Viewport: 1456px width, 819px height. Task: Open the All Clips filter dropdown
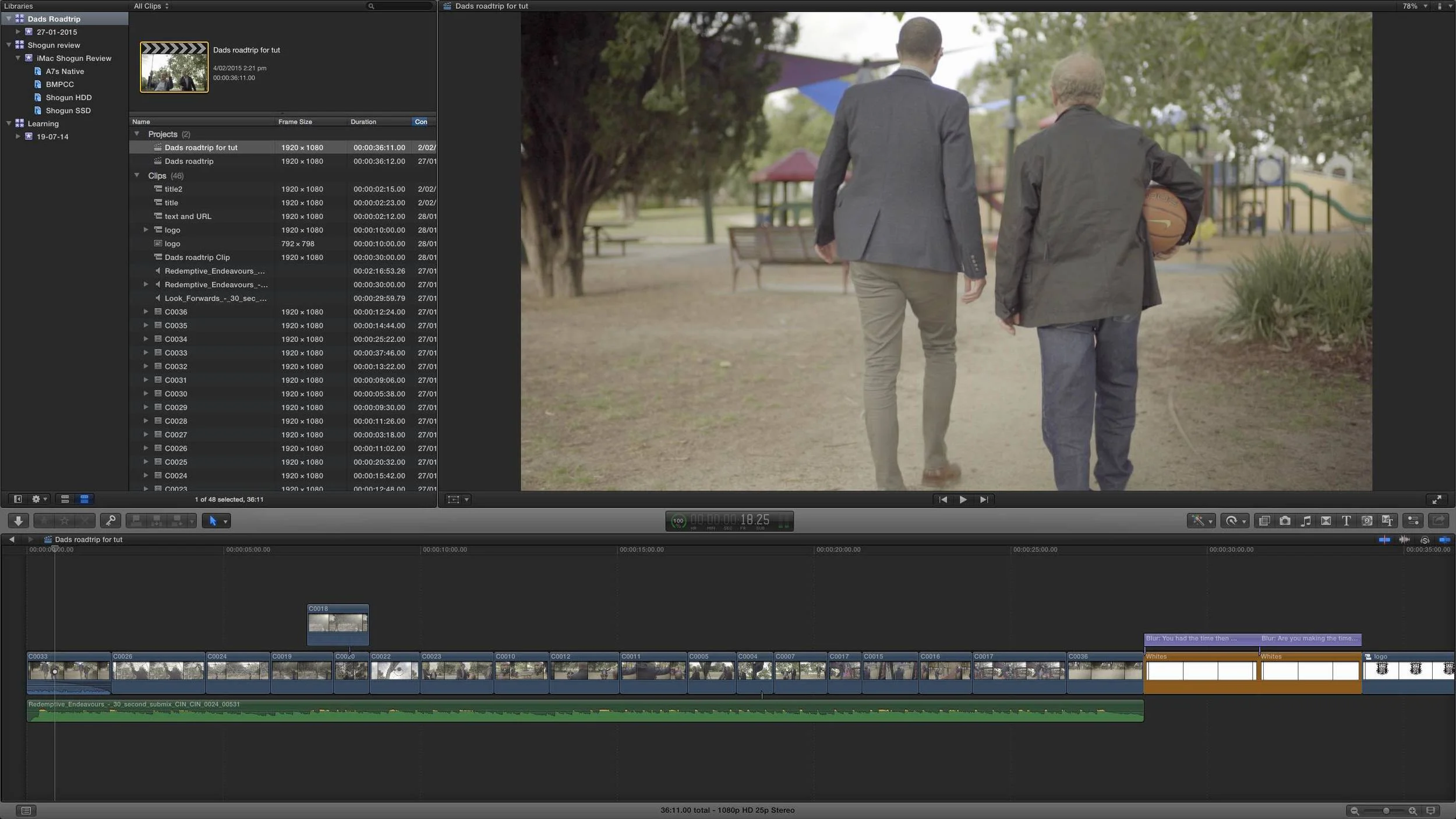(150, 6)
